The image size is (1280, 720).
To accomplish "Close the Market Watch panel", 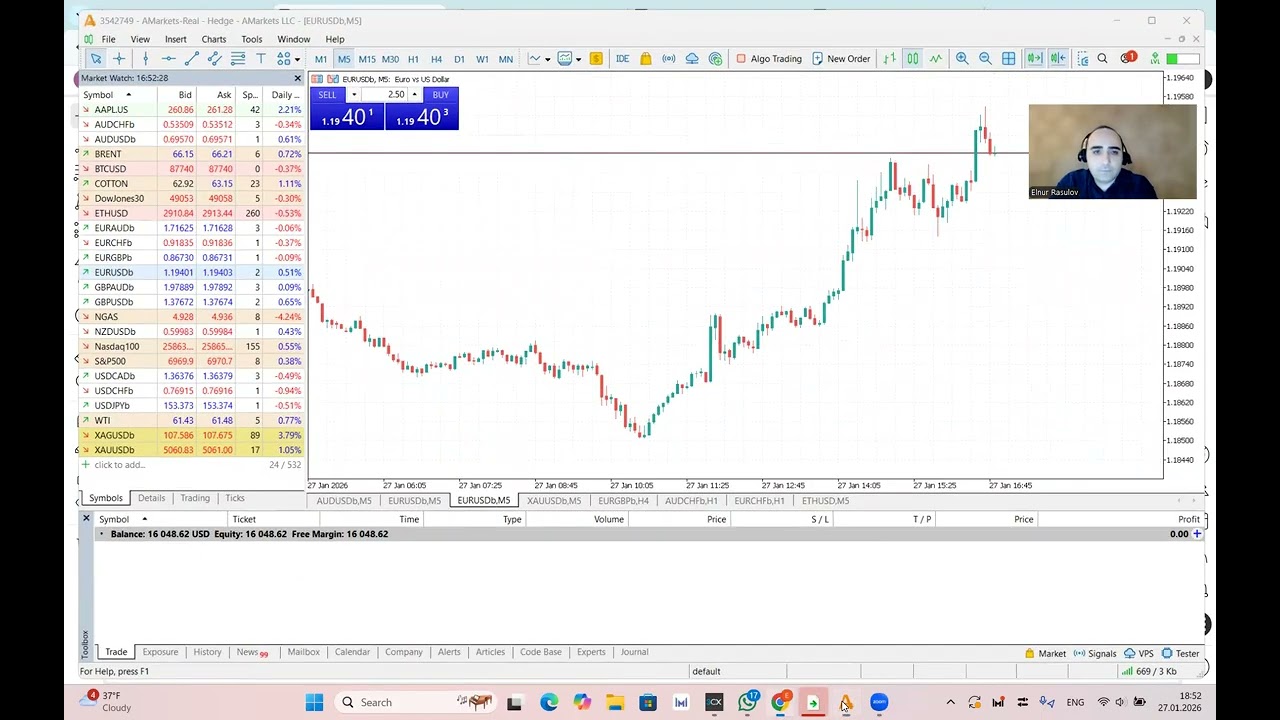I will 297,78.
